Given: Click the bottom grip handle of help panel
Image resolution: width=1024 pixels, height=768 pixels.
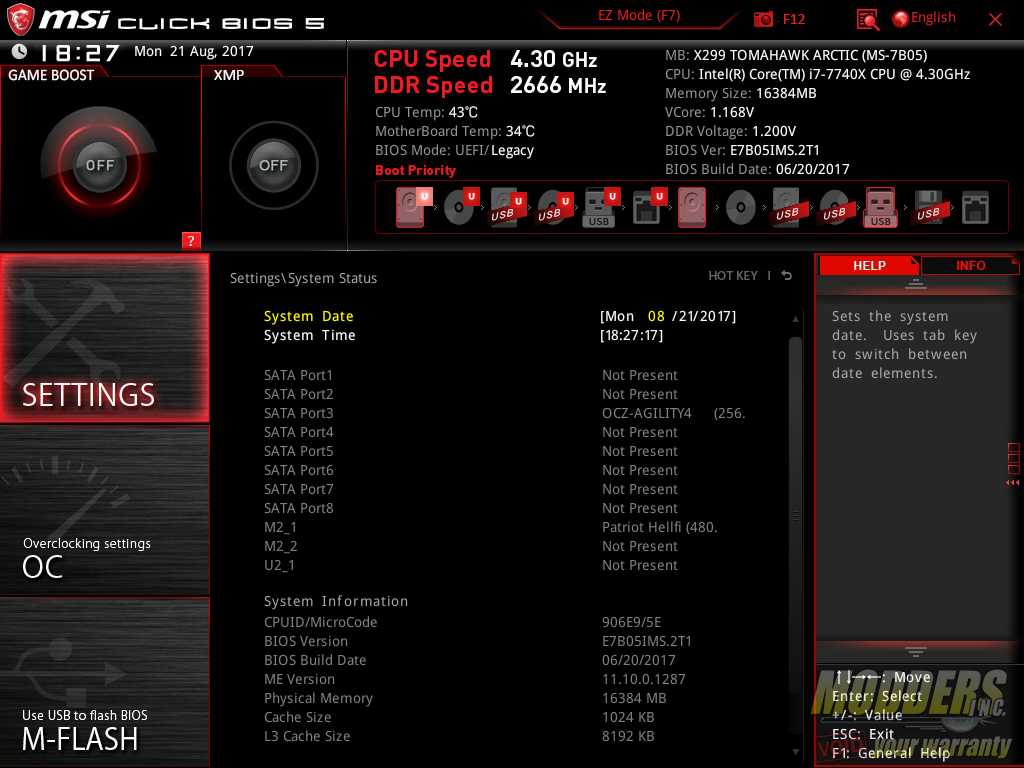Looking at the screenshot, I should 916,652.
